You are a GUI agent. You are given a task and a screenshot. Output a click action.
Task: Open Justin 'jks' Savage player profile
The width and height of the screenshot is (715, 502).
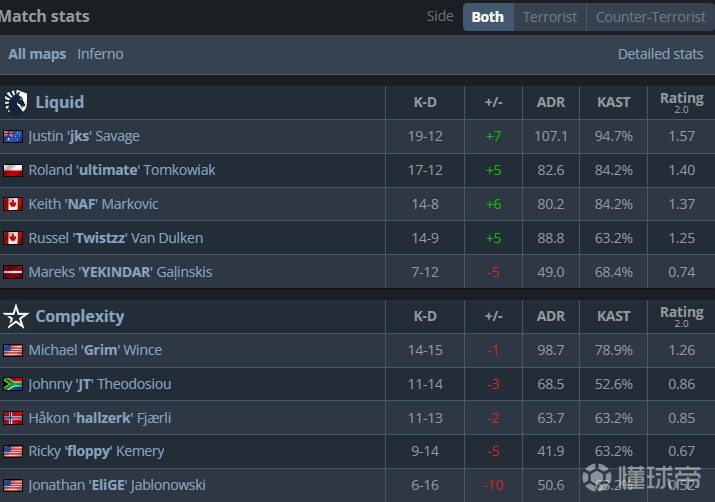click(84, 136)
